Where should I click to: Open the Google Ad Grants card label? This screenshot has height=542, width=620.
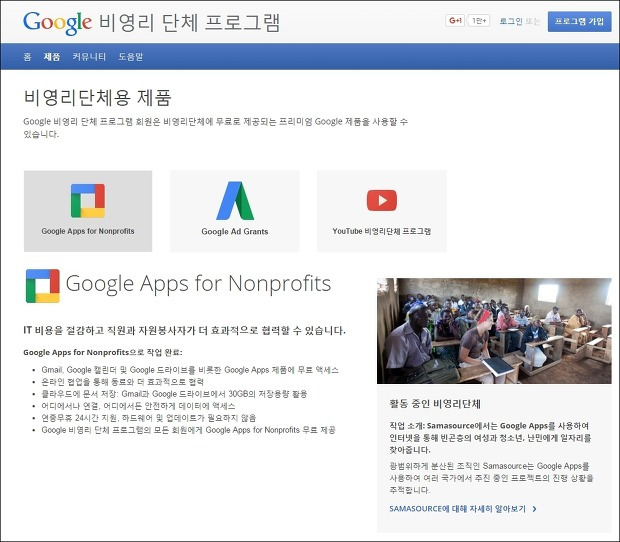pos(235,231)
